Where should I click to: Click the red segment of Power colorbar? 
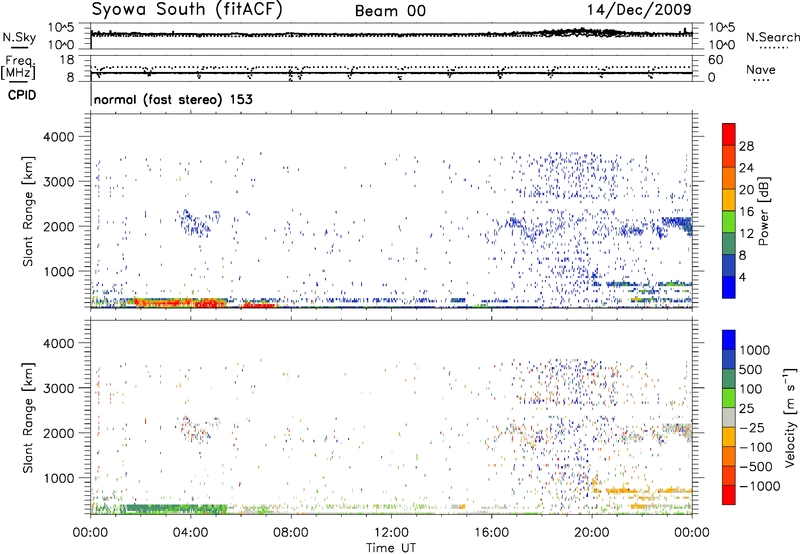pyautogui.click(x=729, y=134)
